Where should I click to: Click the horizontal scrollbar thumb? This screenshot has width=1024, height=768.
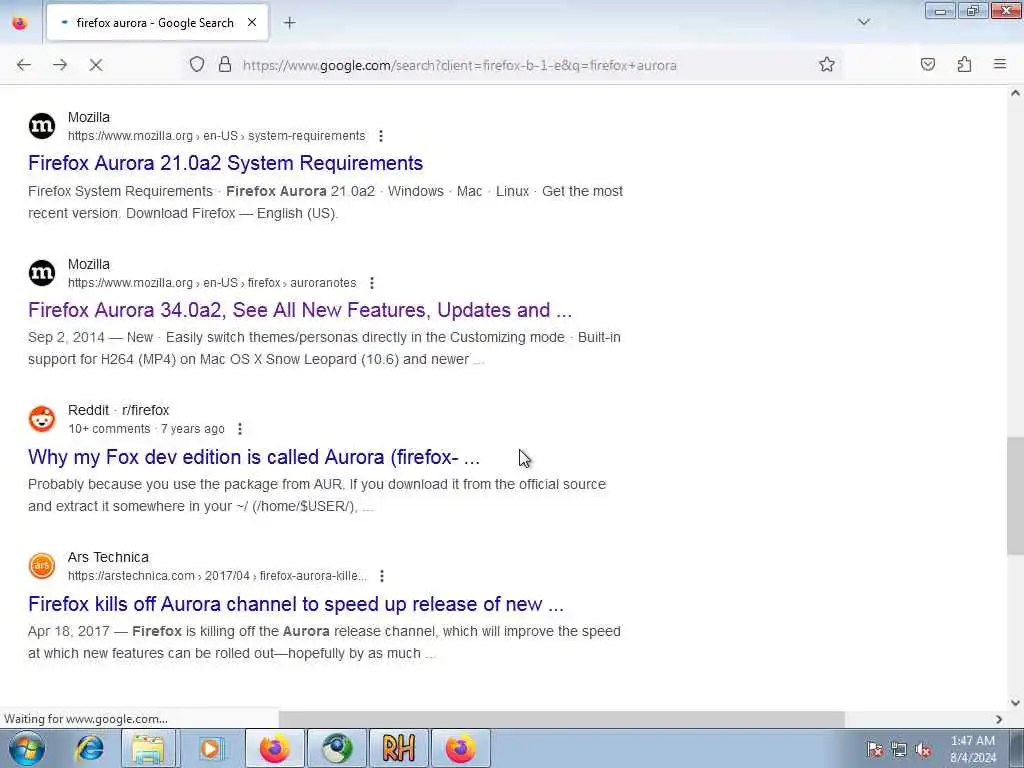[562, 719]
